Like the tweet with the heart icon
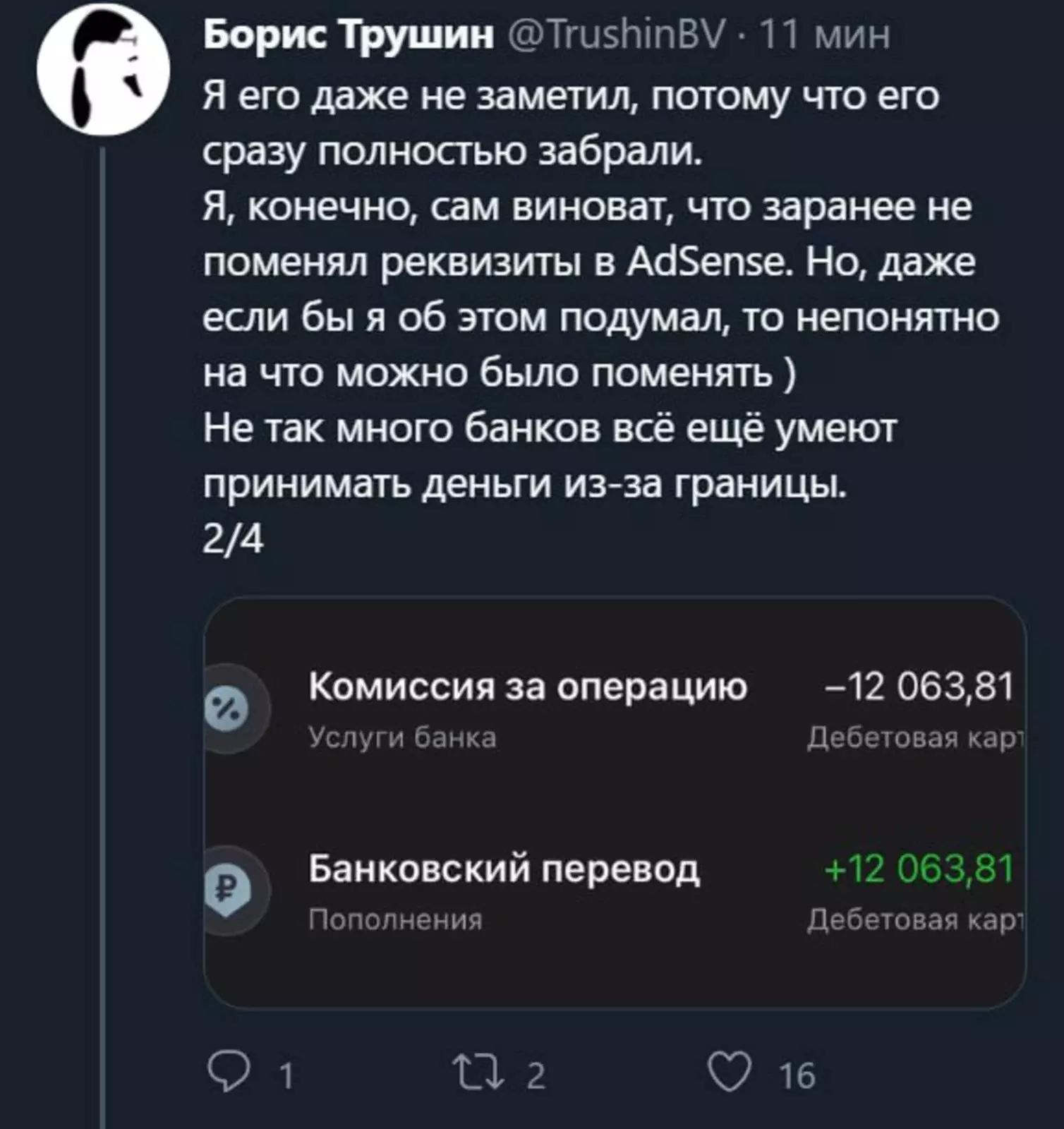Viewport: 1064px width, 1129px height. (x=729, y=1074)
